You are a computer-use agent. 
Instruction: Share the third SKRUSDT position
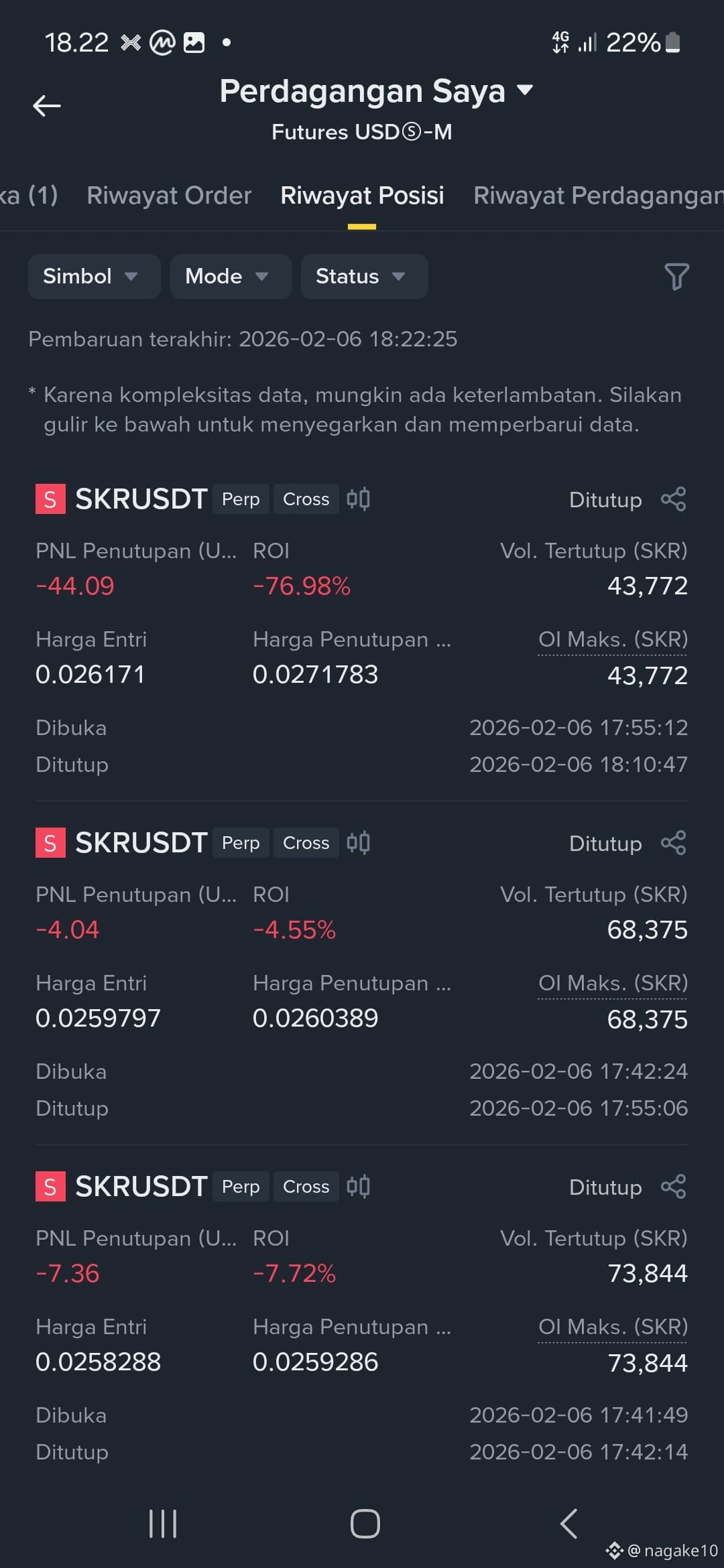click(673, 1187)
